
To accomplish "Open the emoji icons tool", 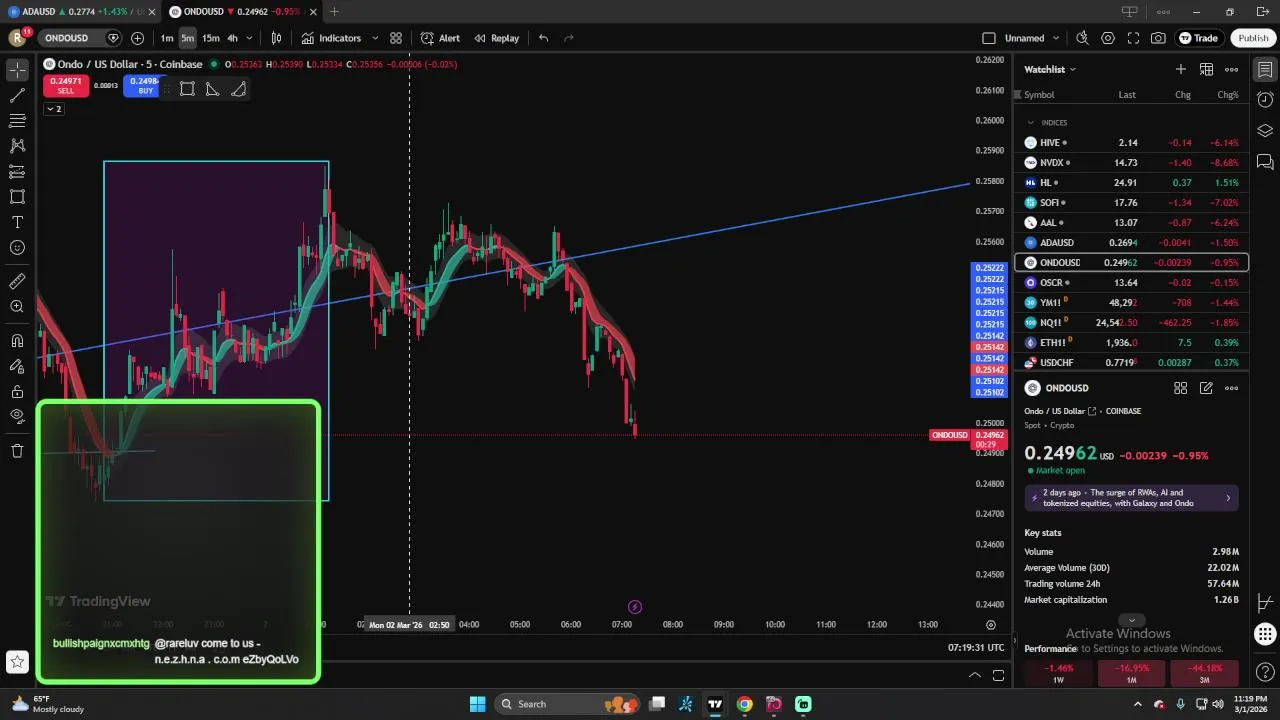I will (17, 248).
